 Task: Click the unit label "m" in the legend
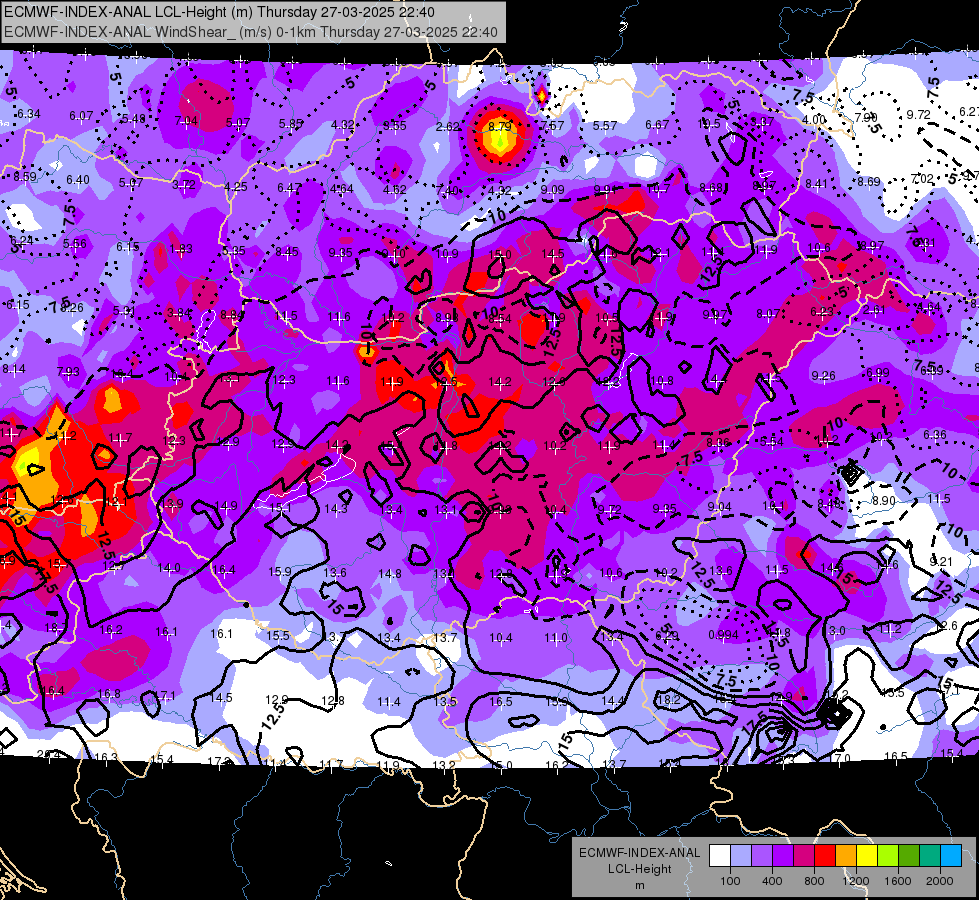pos(639,885)
